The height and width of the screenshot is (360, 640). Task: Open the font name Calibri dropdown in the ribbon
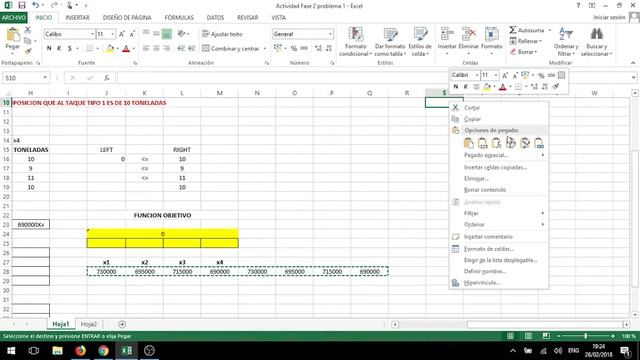point(93,34)
